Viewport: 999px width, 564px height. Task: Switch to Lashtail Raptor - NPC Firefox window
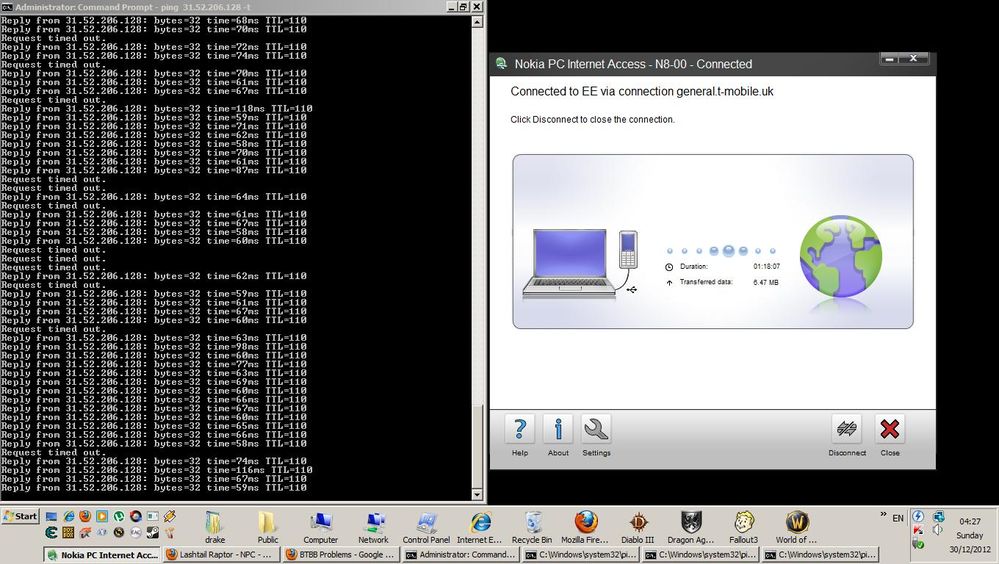pyautogui.click(x=221, y=554)
